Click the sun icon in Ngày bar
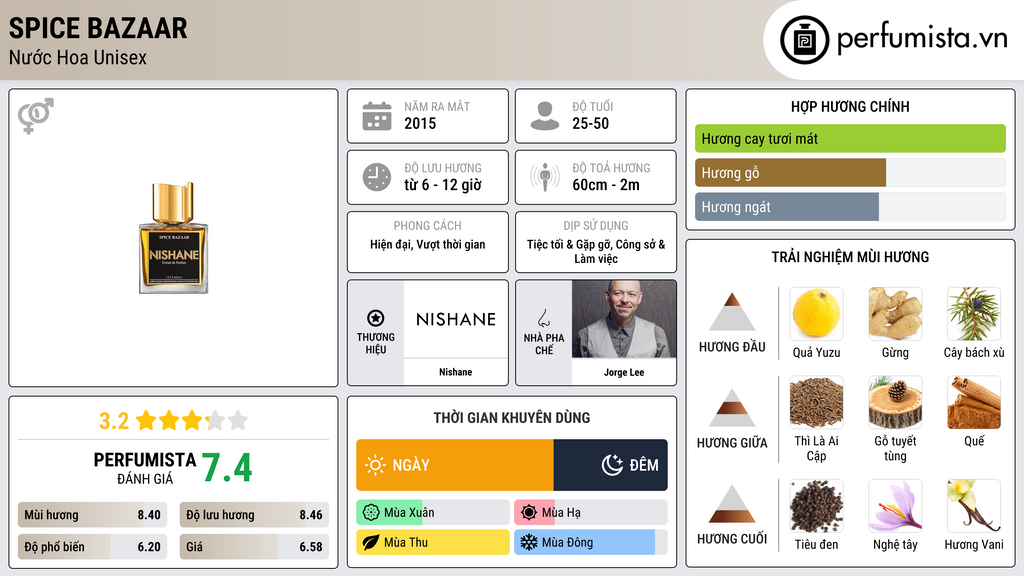This screenshot has width=1024, height=576. pyautogui.click(x=376, y=465)
